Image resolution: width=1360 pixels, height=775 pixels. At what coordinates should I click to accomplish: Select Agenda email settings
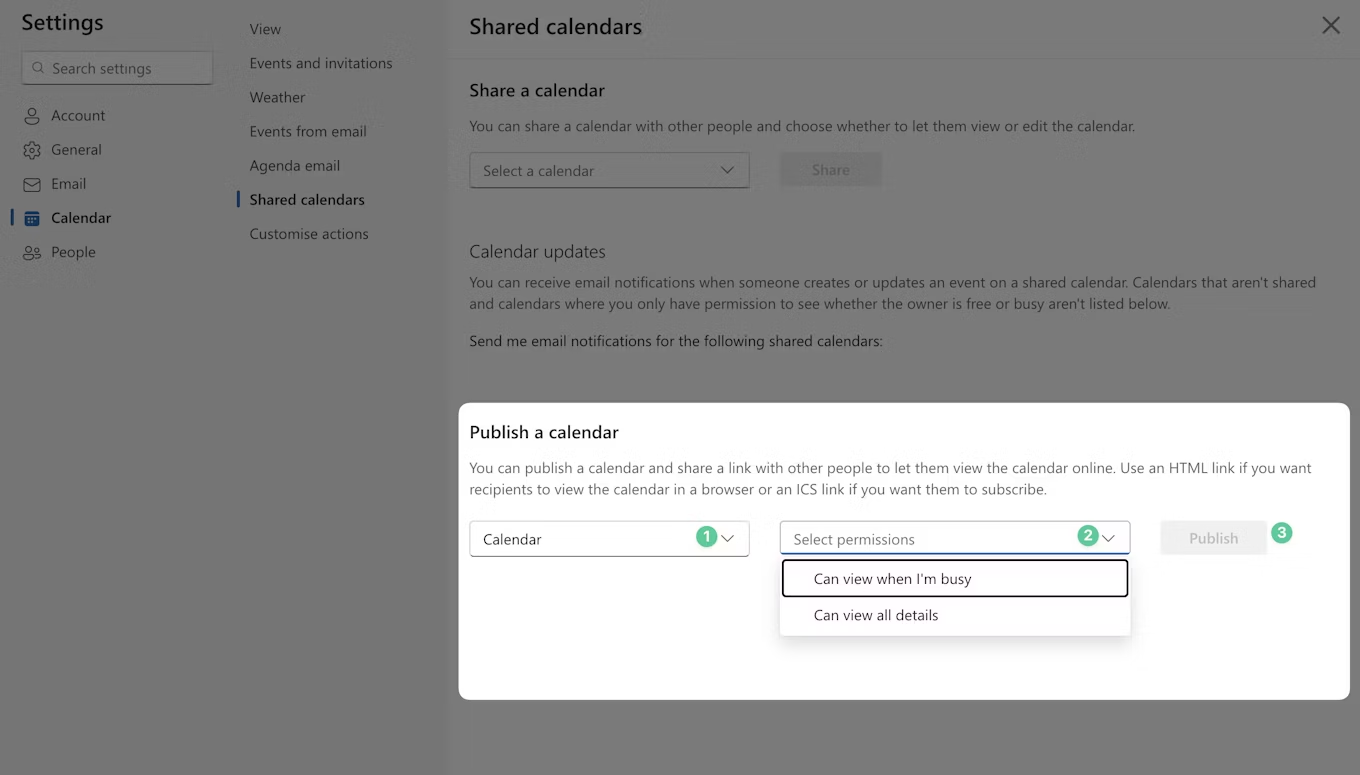tap(295, 165)
